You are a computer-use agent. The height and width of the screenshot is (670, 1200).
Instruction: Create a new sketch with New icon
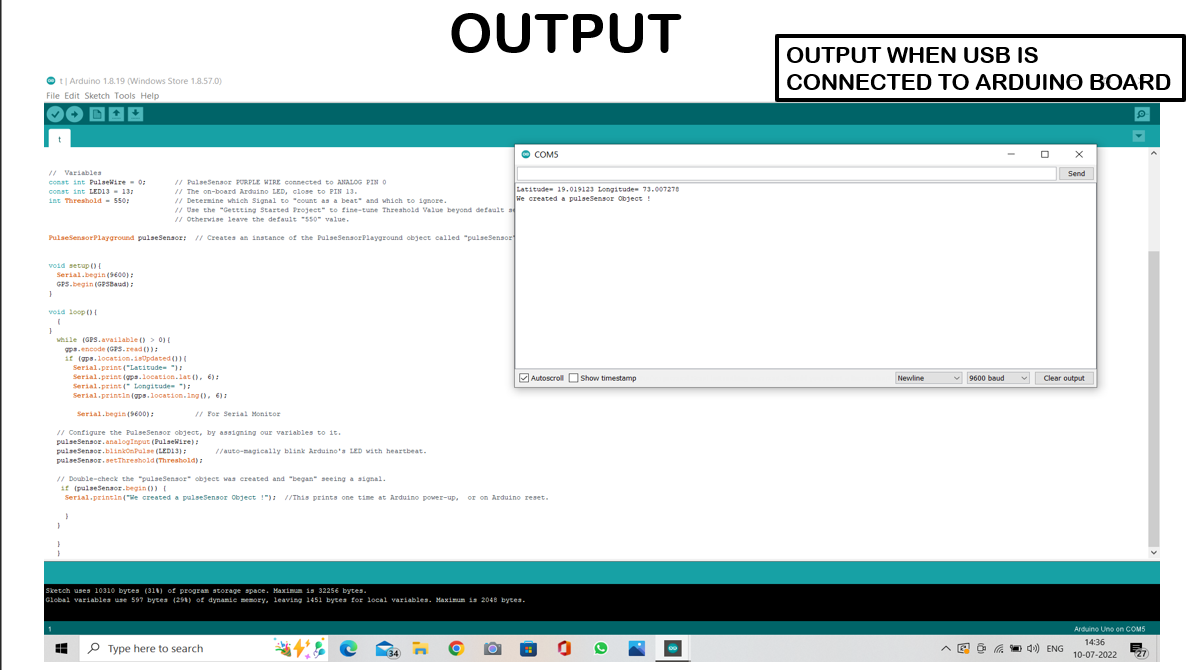[x=97, y=114]
